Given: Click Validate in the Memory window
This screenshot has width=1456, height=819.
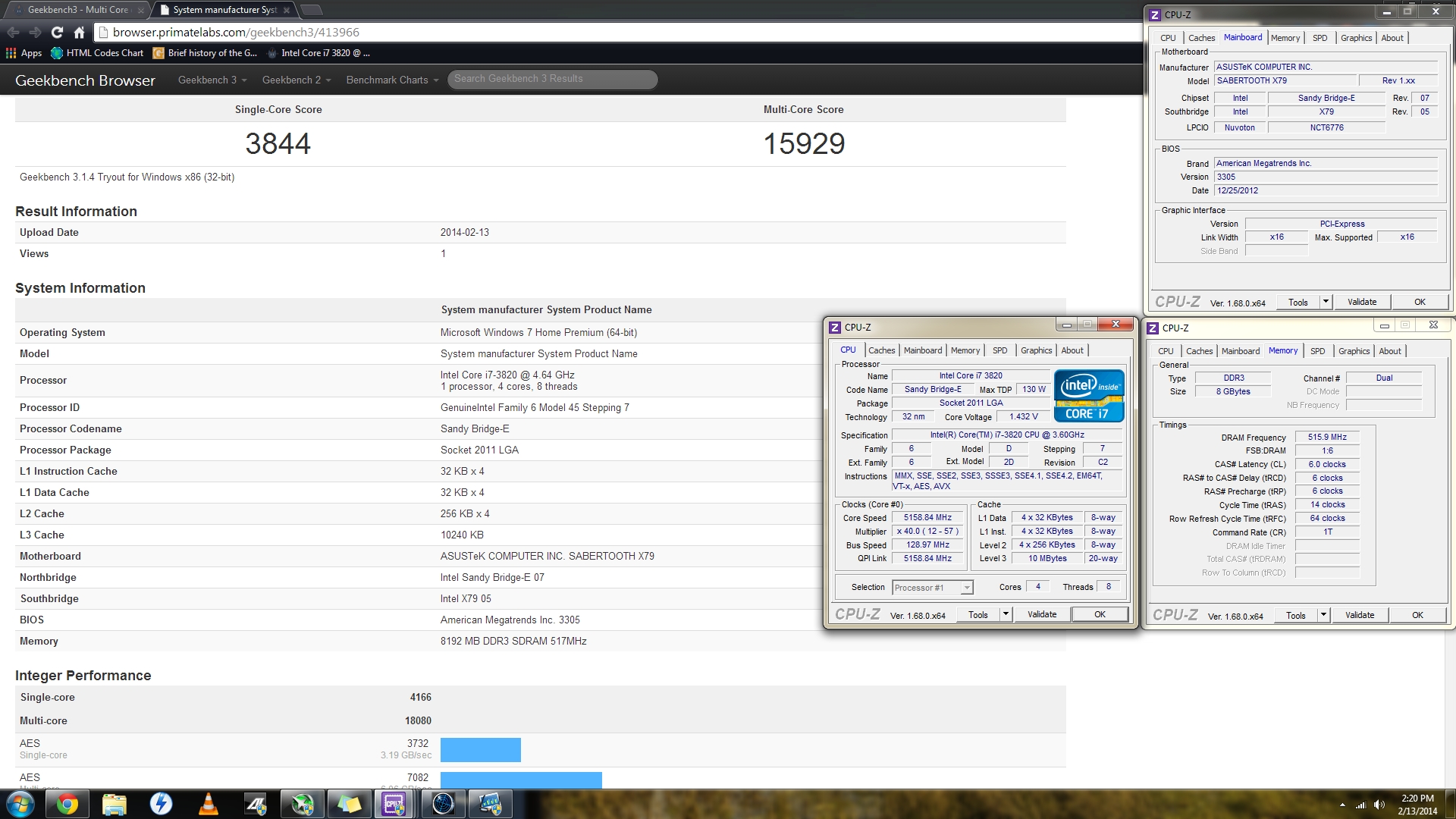Looking at the screenshot, I should click(1360, 615).
